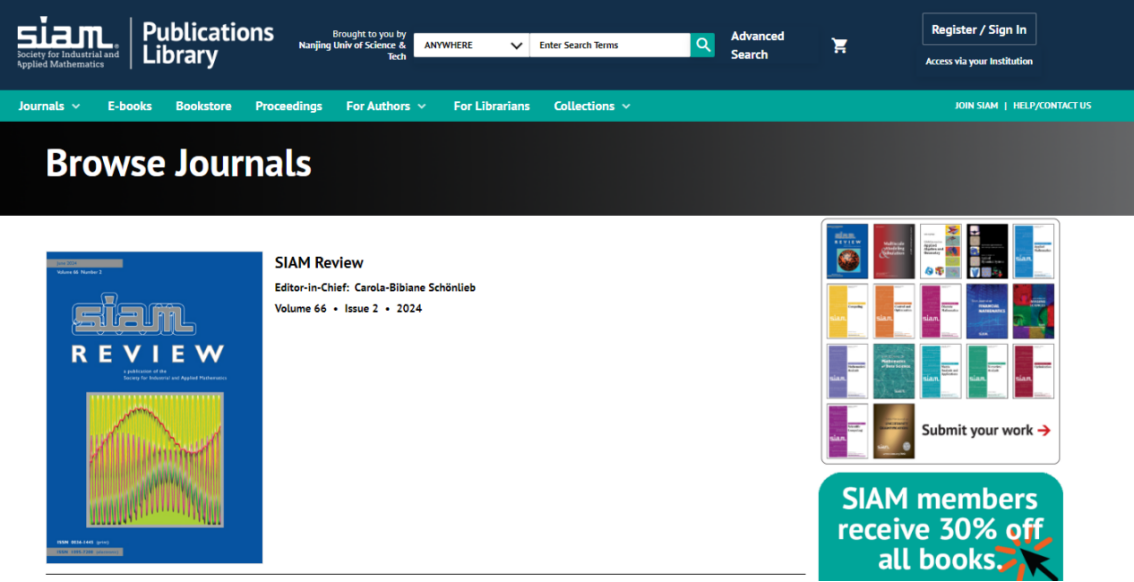Click the SIAM logo in header

[x=69, y=43]
